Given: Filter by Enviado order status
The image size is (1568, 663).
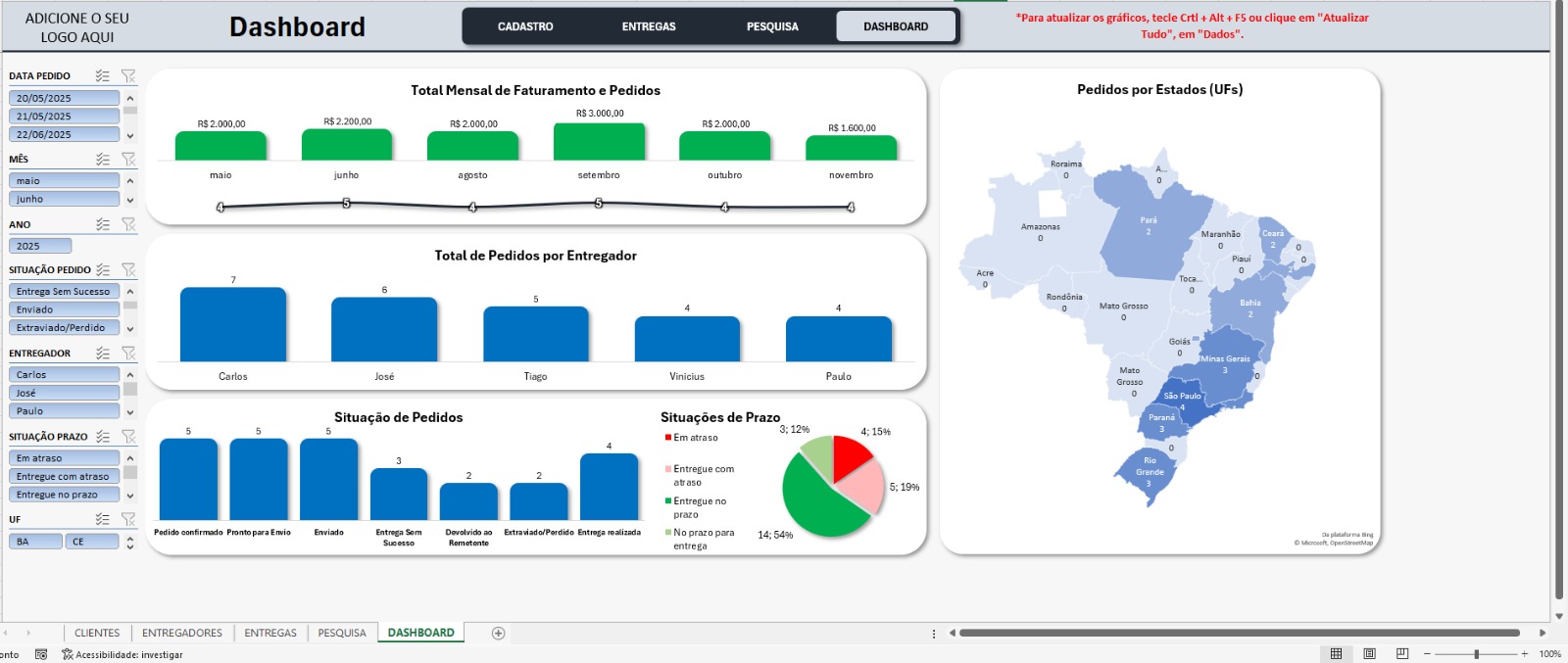Looking at the screenshot, I should 65,309.
